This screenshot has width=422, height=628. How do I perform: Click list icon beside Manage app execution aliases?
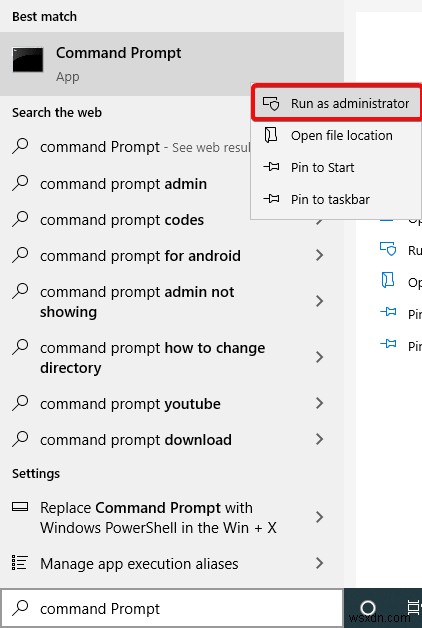pos(20,562)
